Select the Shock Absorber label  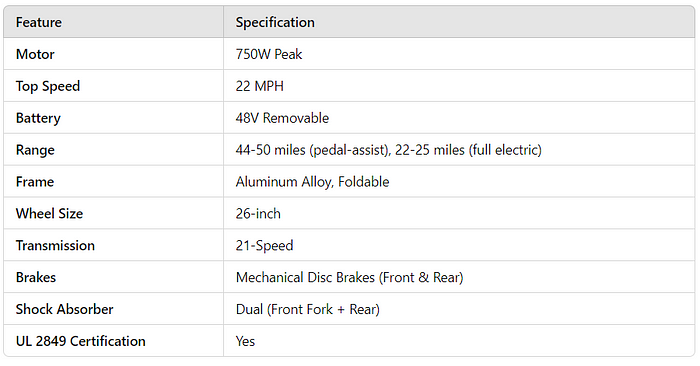65,309
